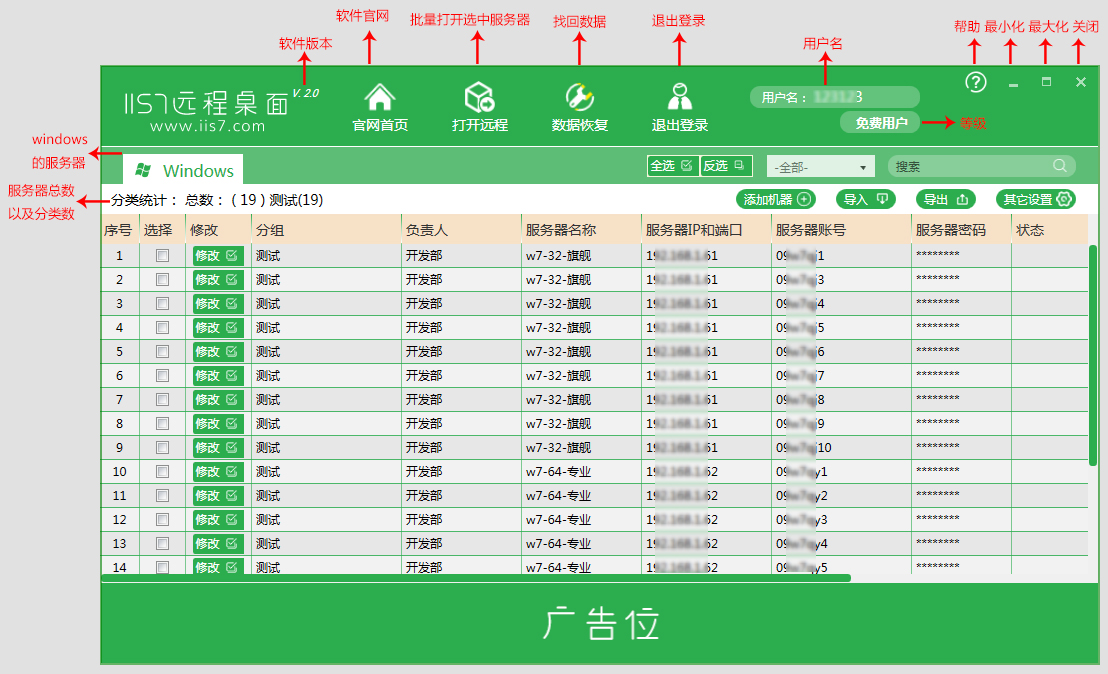Screen dimensions: 1108x674
Task: Click w7-64-专业 server name in row 10
Action: coord(558,472)
